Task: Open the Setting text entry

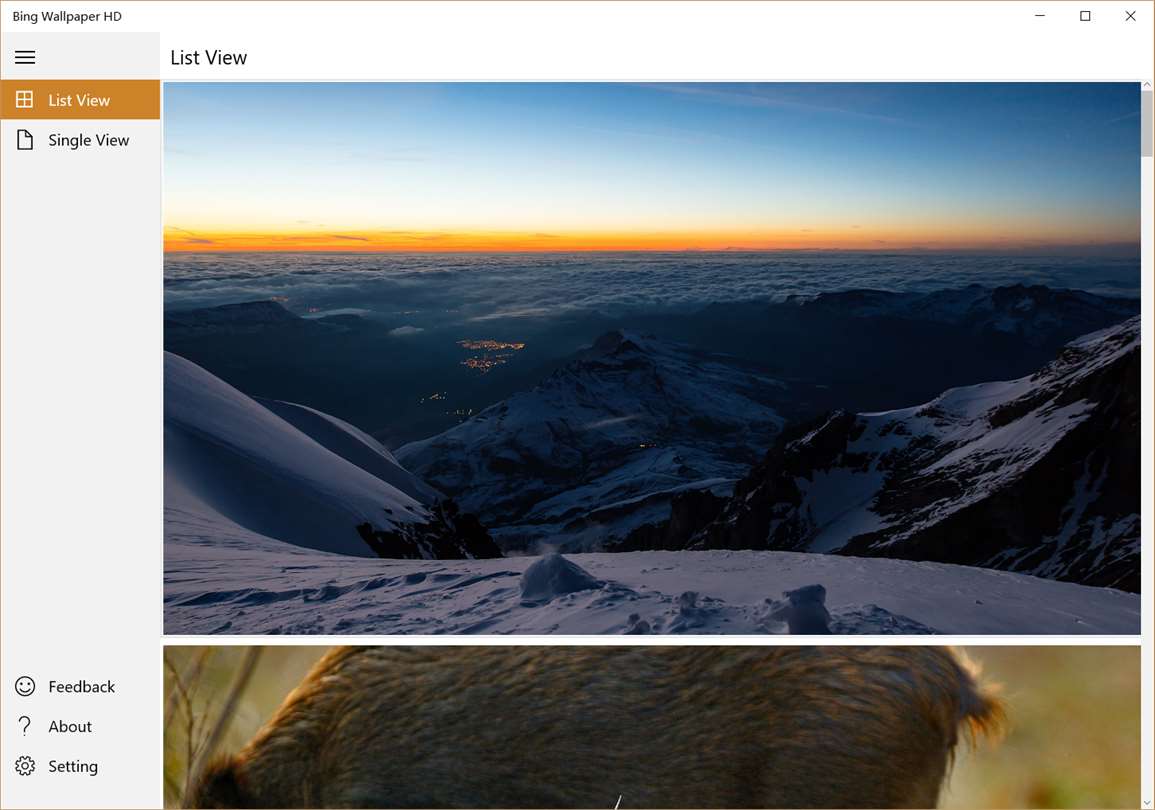Action: tap(73, 766)
